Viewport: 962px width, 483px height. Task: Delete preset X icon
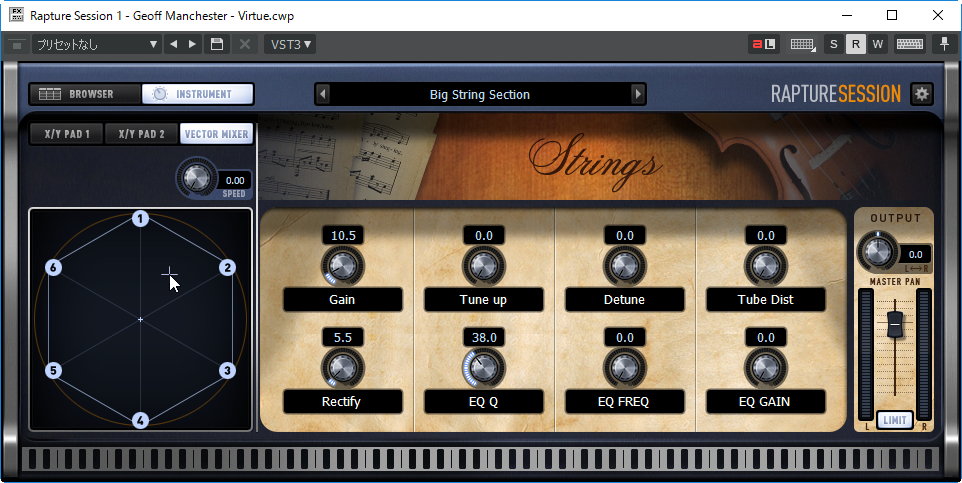click(244, 44)
